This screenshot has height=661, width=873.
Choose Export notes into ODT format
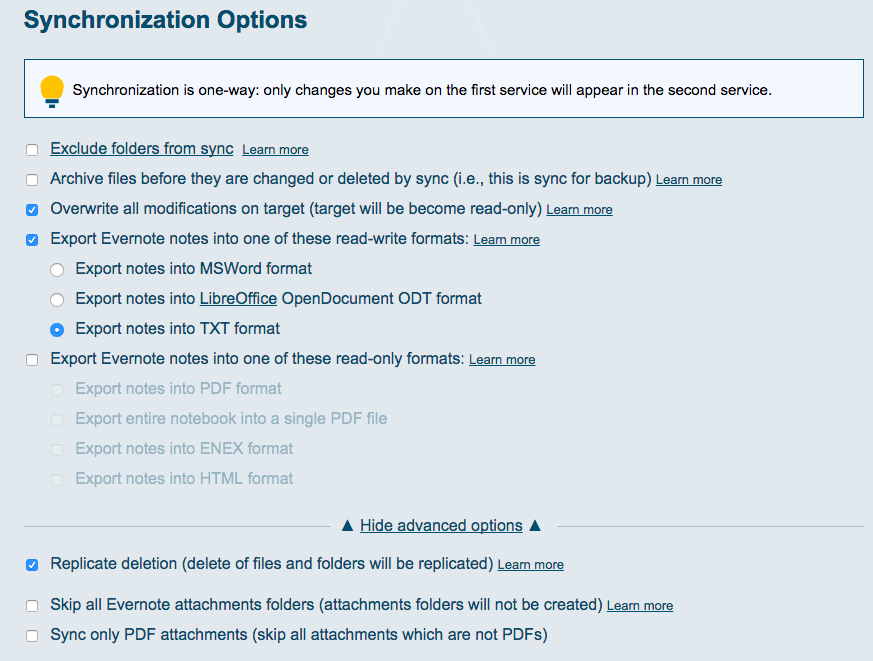[x=57, y=299]
